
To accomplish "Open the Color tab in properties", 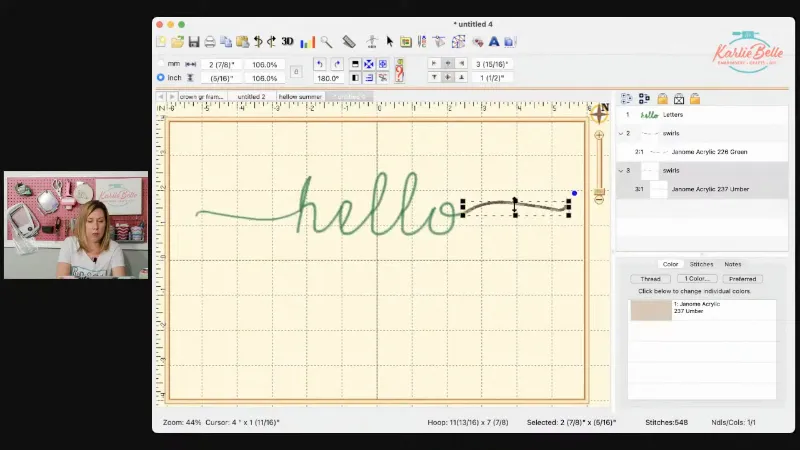I will (x=670, y=264).
